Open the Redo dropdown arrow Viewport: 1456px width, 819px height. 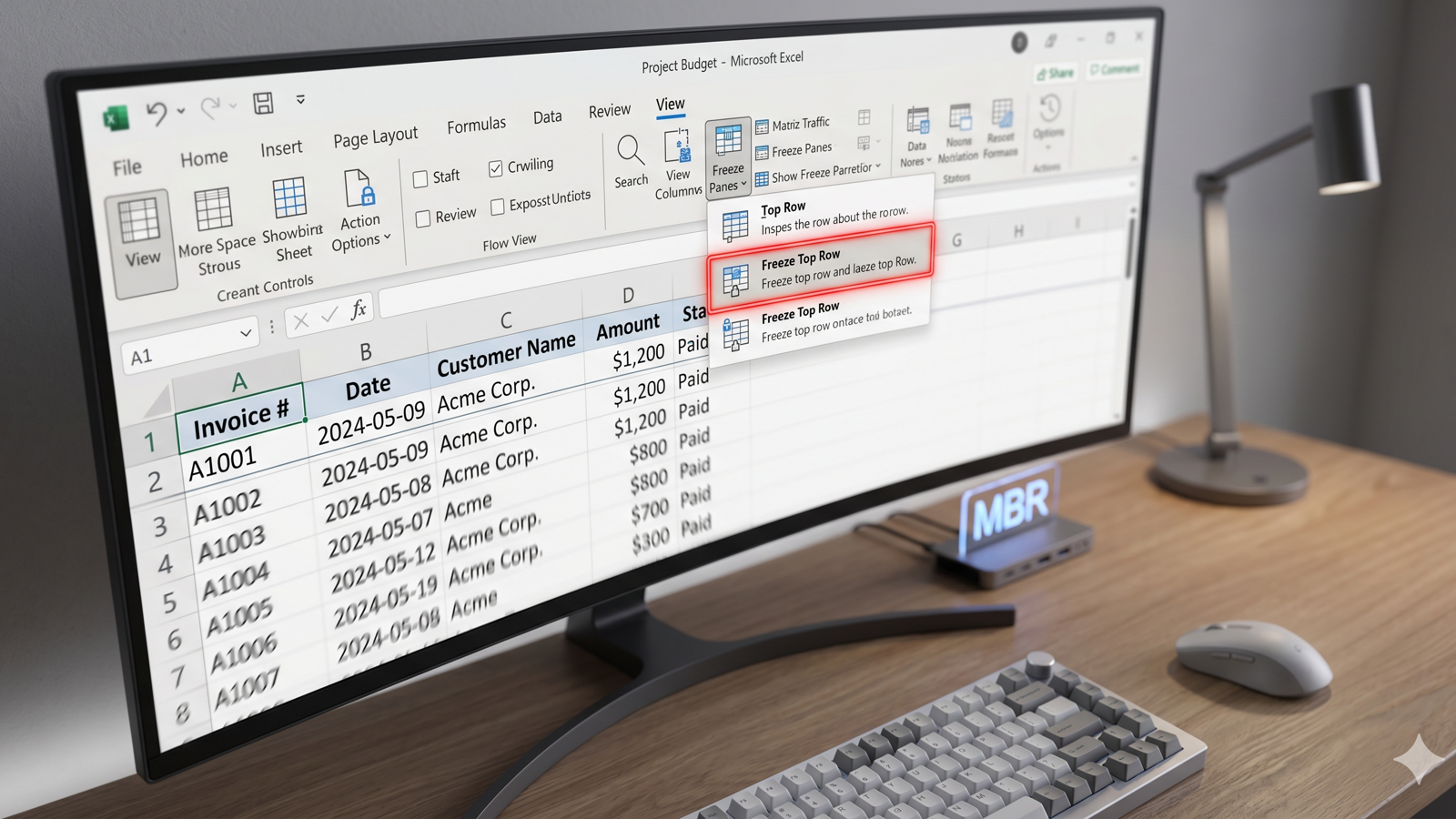pos(233,106)
